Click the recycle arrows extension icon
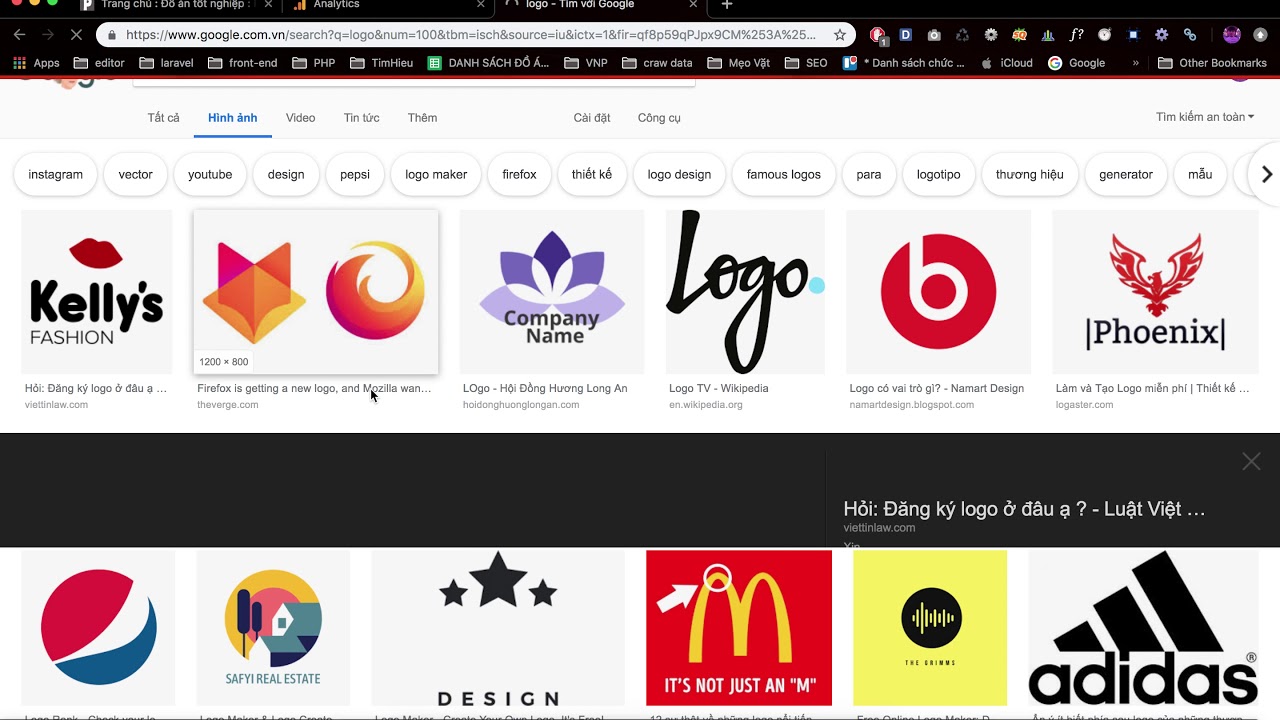 point(962,34)
